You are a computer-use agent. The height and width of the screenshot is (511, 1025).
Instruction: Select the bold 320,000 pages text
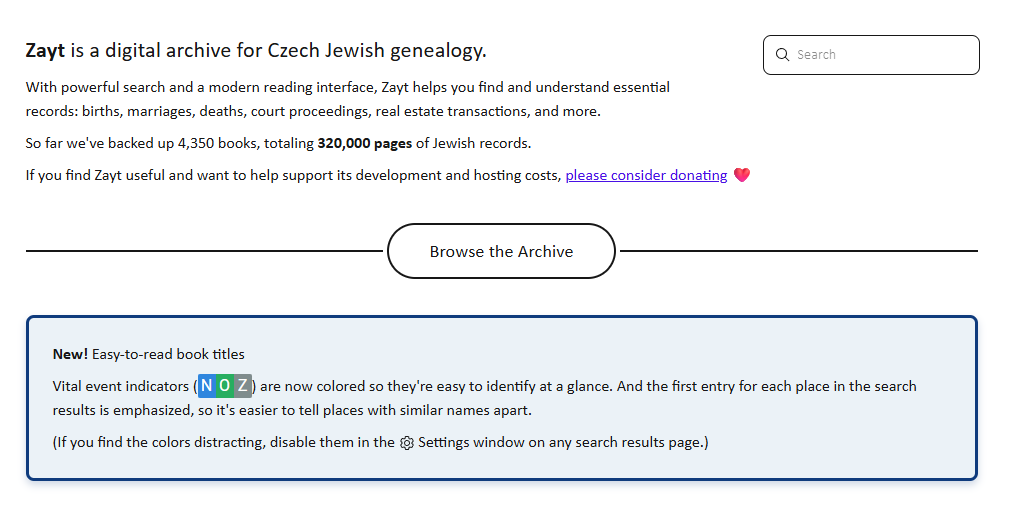click(365, 143)
